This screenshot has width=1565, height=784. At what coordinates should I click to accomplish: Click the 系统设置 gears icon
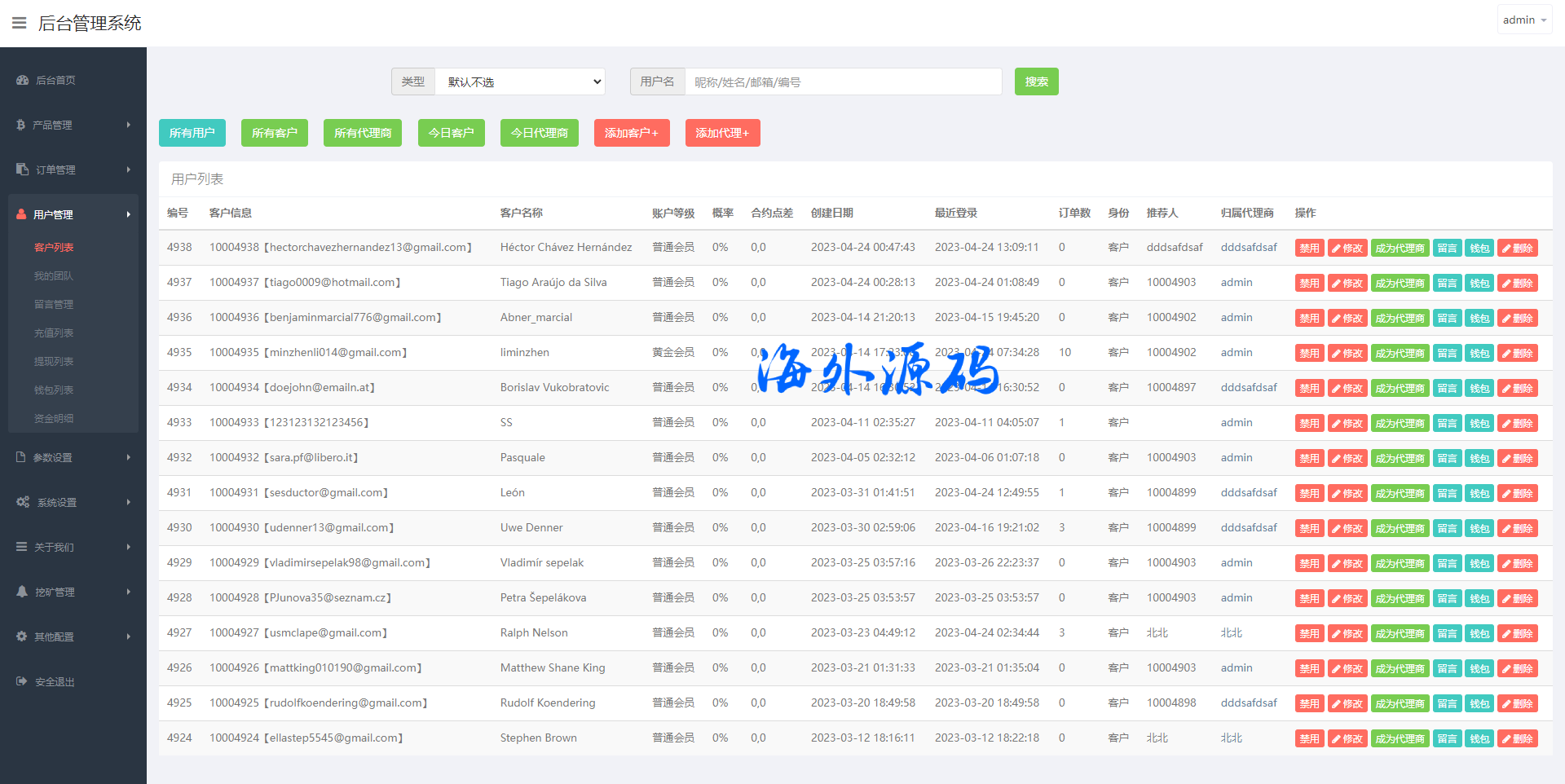[23, 502]
